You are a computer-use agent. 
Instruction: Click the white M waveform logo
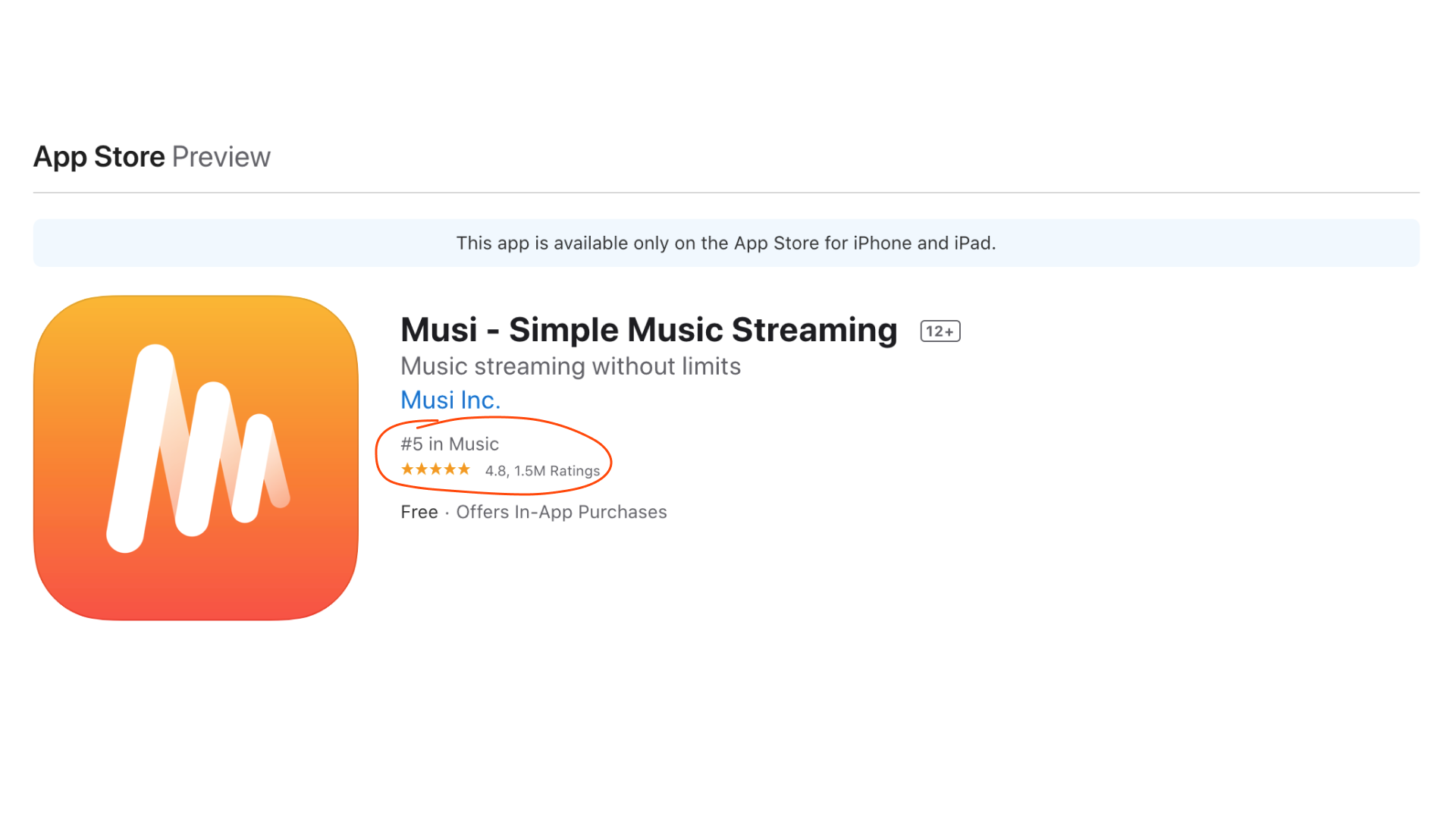[x=198, y=448]
